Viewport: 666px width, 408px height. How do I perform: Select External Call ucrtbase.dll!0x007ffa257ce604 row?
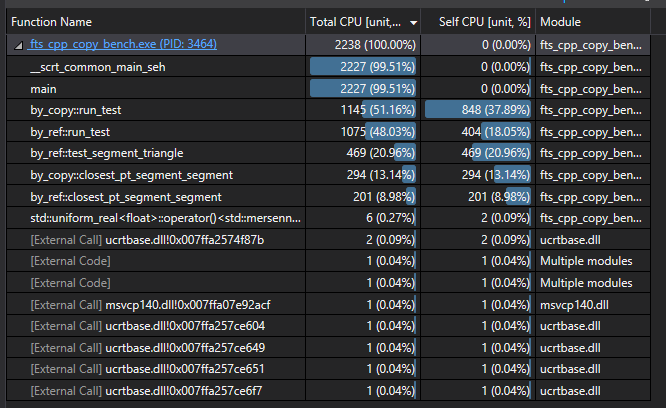(328, 326)
